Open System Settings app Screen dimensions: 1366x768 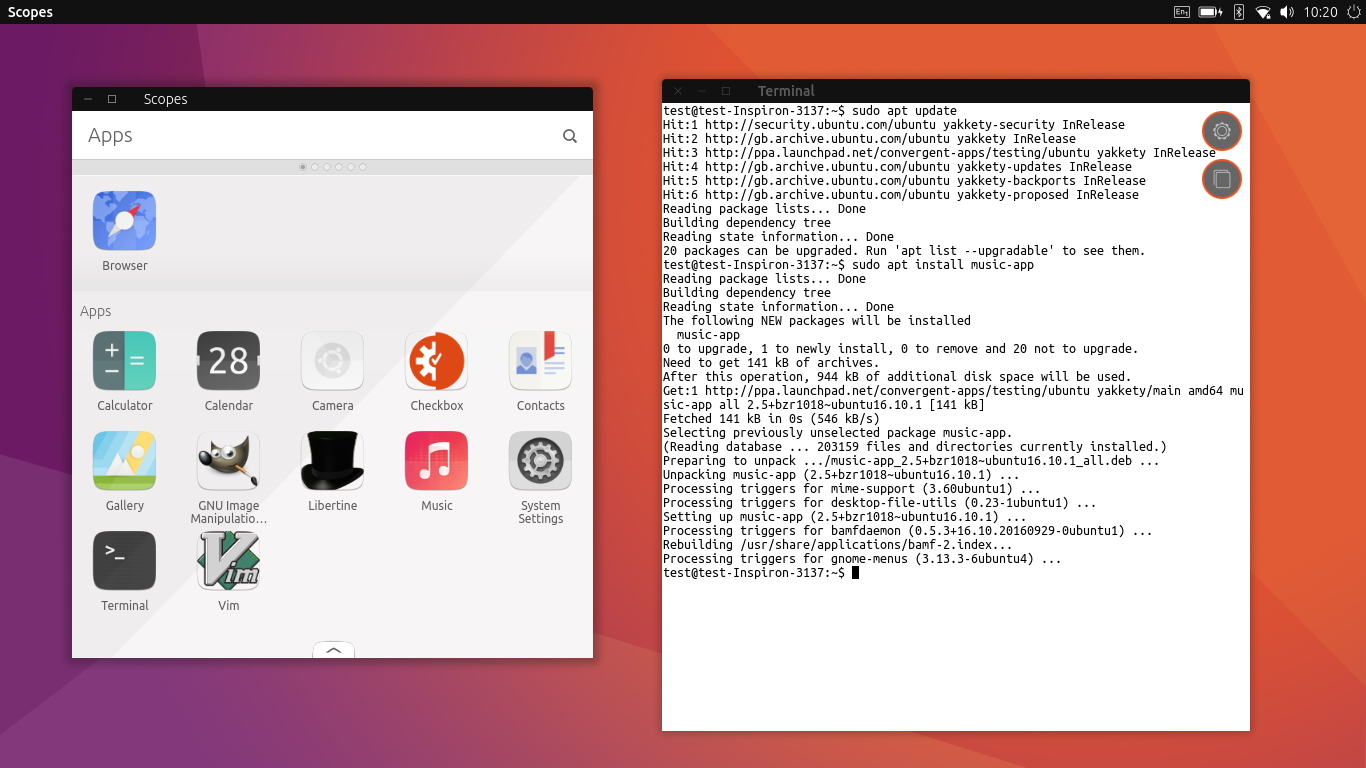point(540,461)
